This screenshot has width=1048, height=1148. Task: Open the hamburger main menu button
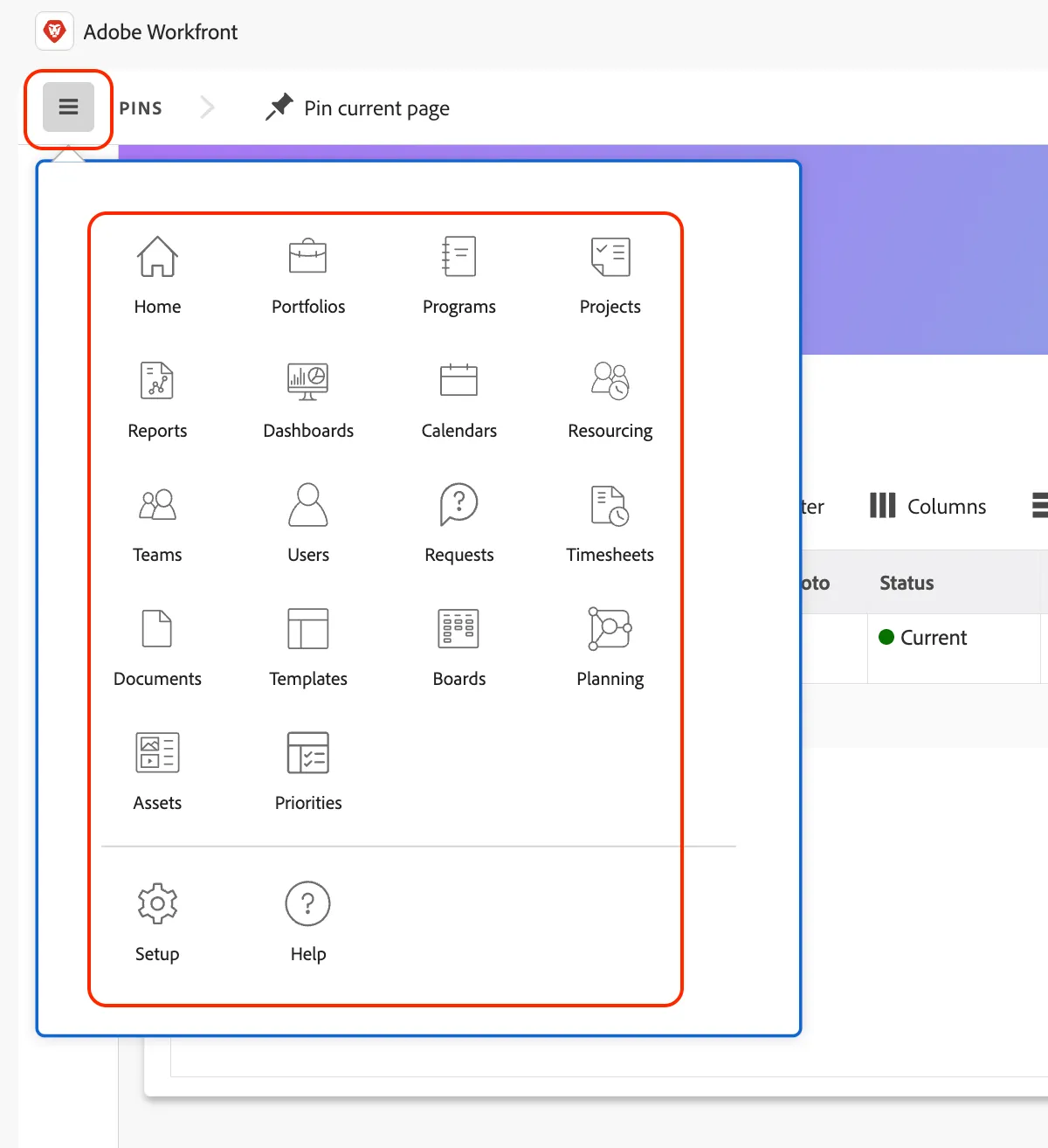[x=68, y=107]
